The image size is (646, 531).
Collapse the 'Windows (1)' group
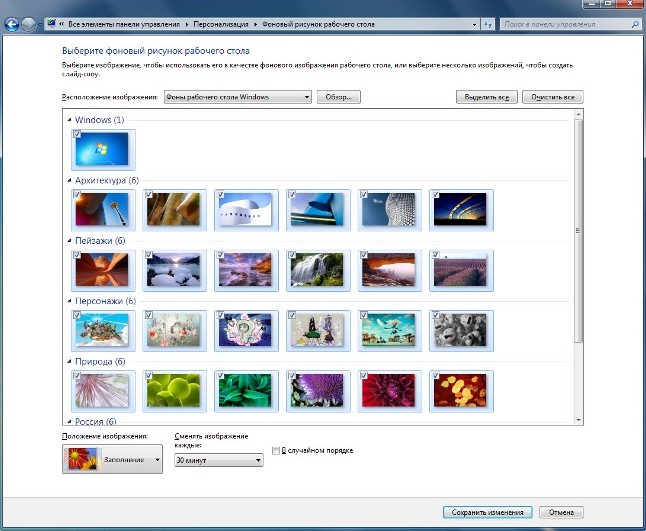click(69, 120)
